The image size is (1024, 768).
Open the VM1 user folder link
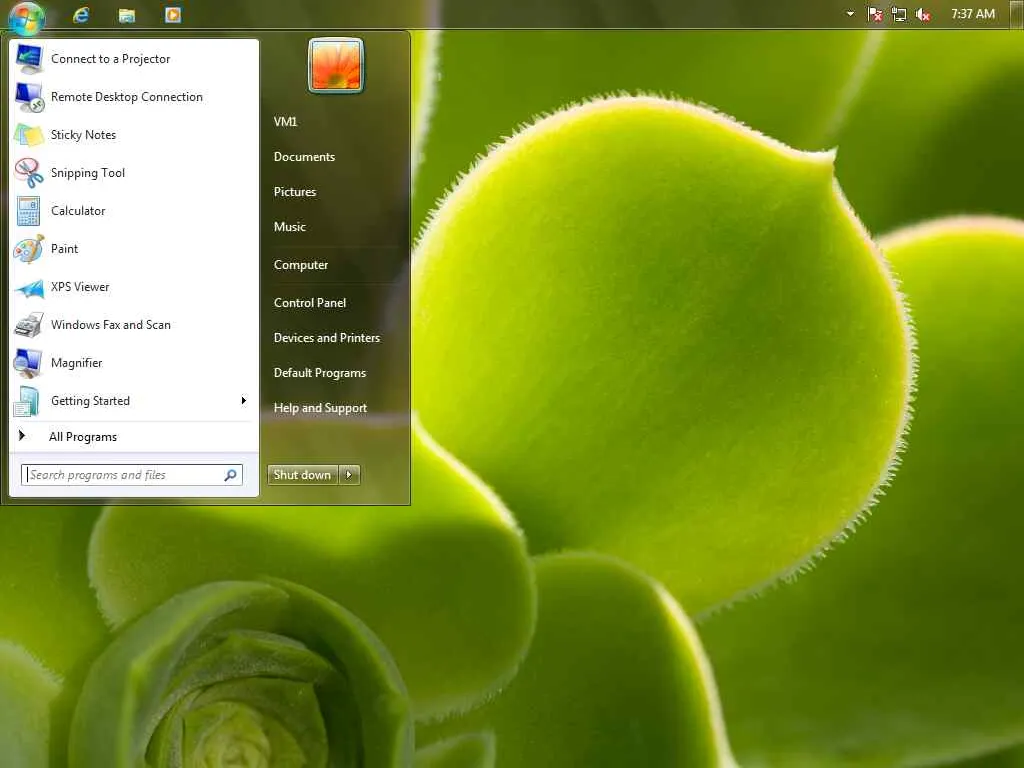(x=285, y=121)
